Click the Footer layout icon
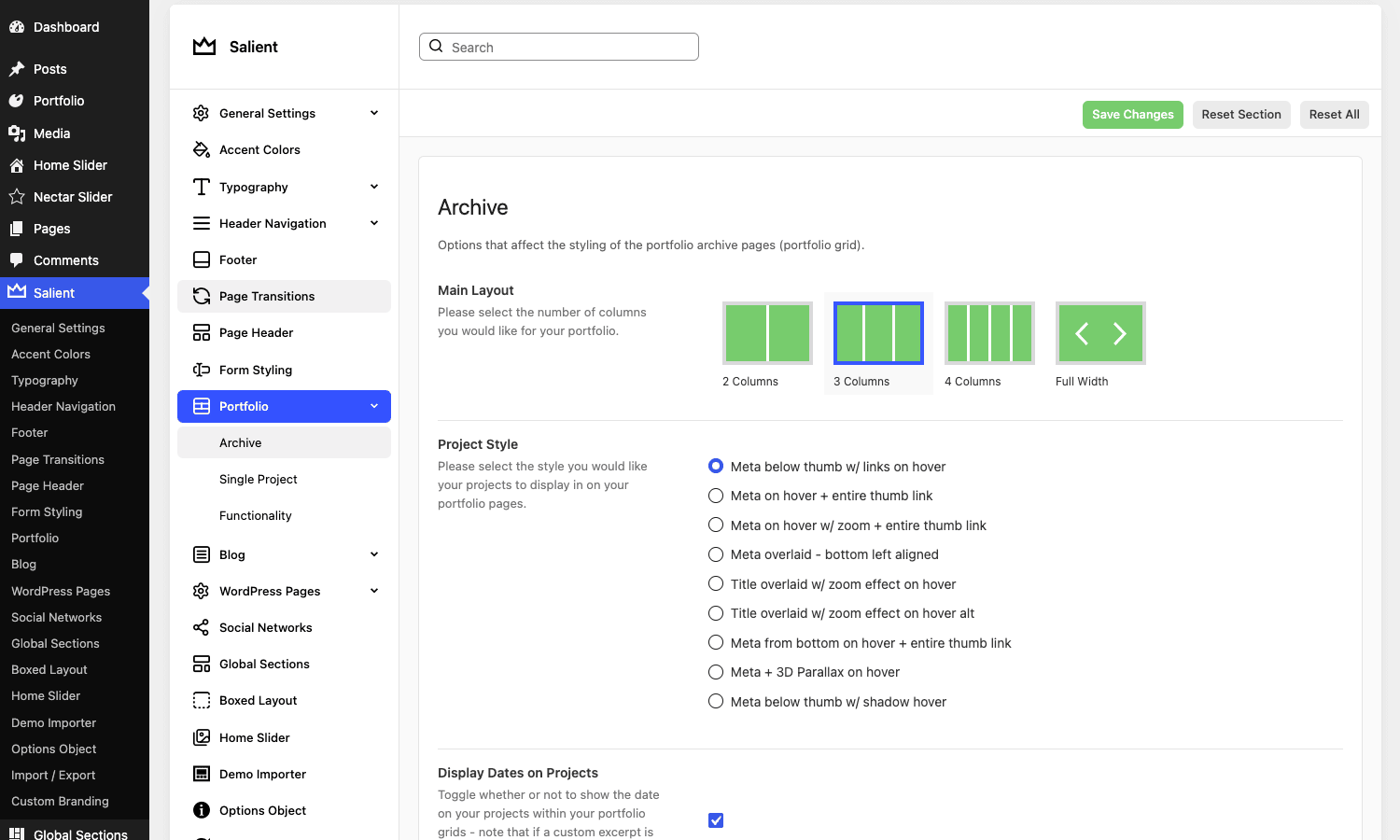Image resolution: width=1400 pixels, height=840 pixels. pos(202,259)
